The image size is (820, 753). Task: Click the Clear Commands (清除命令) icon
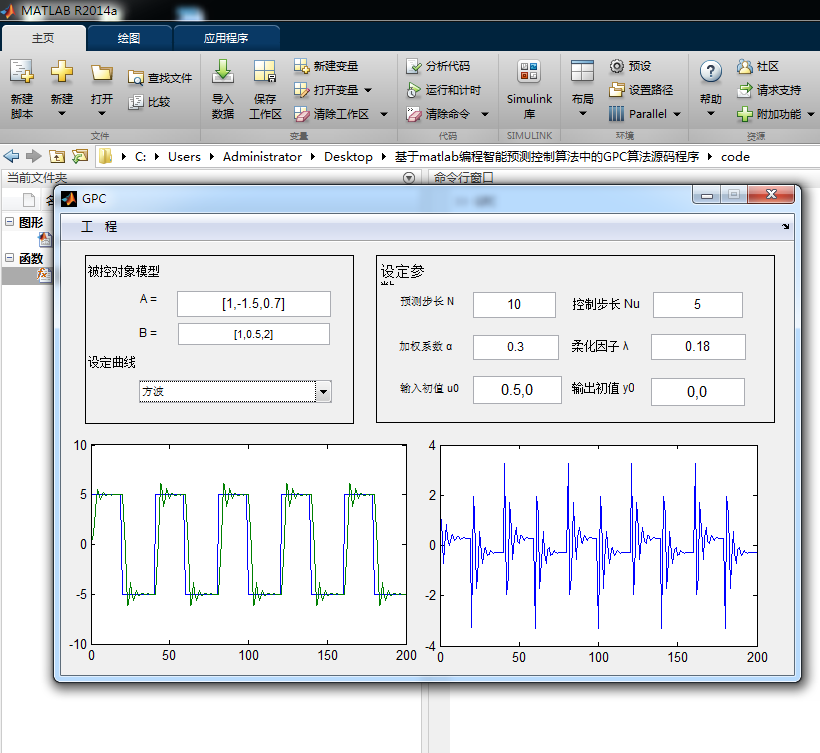pos(414,114)
